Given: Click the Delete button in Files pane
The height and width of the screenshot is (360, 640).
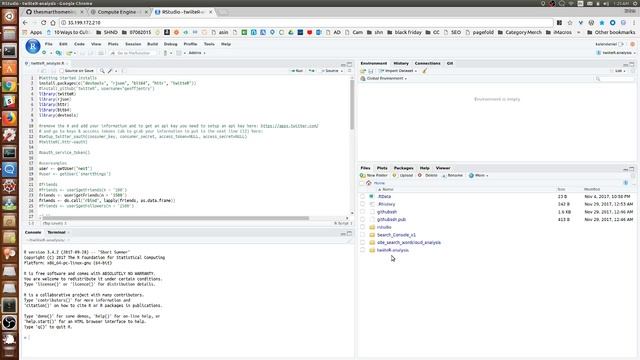Looking at the screenshot, I should tap(428, 176).
